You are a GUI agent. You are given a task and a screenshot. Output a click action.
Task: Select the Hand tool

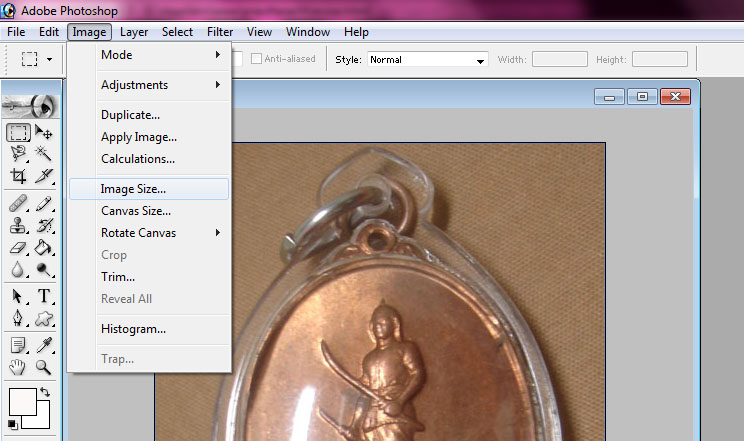[x=18, y=367]
